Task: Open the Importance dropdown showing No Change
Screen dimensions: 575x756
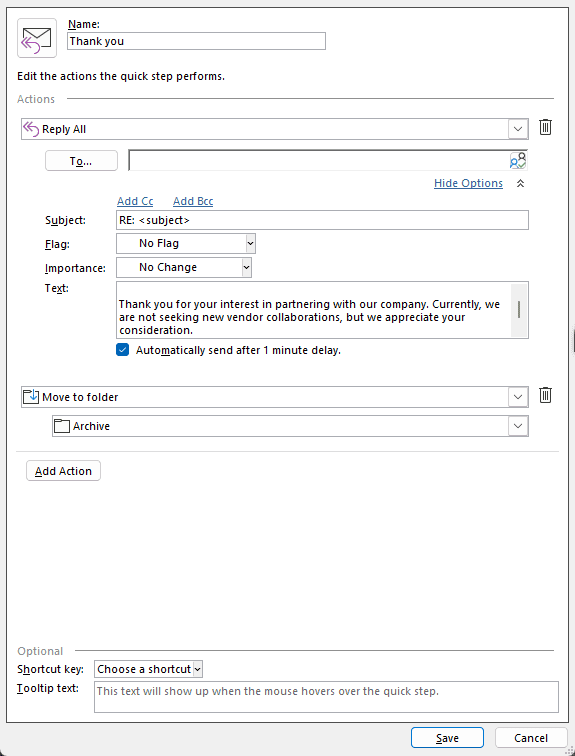Action: (184, 268)
